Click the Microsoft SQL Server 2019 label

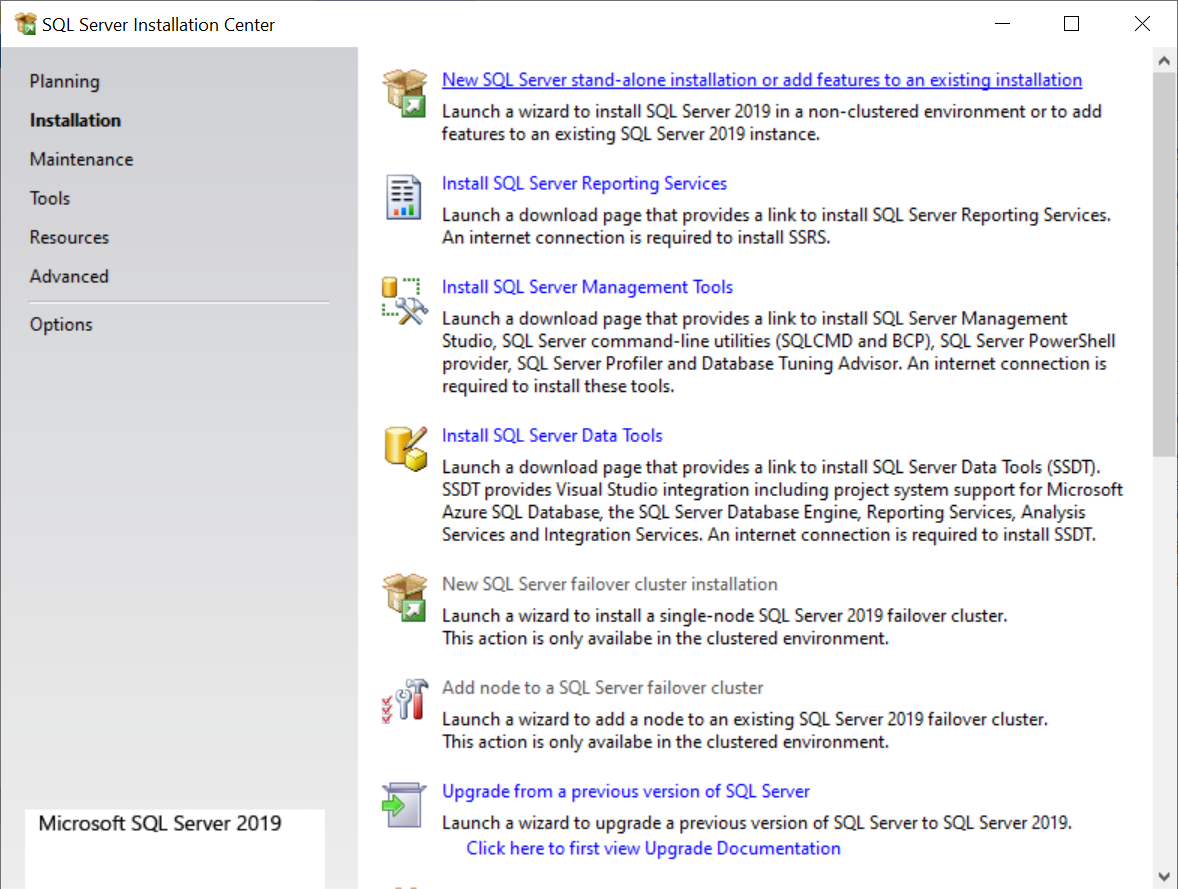click(x=160, y=824)
